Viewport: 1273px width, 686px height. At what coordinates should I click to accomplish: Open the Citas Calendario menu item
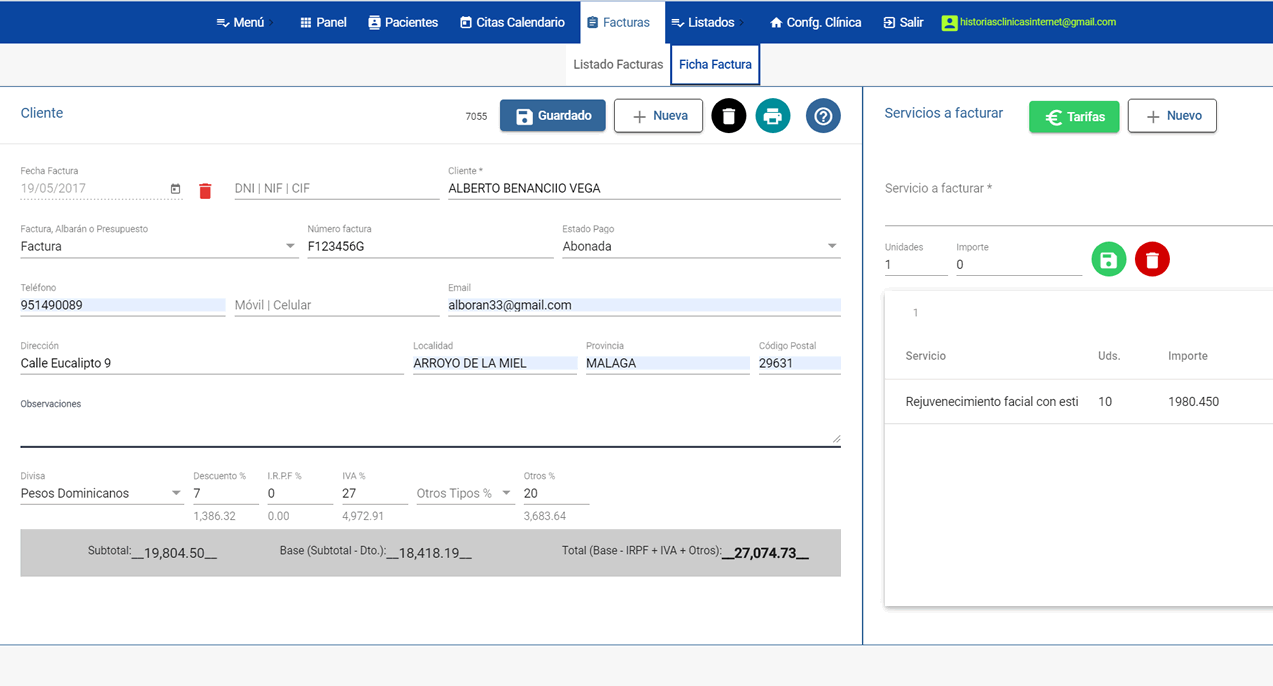coord(512,22)
